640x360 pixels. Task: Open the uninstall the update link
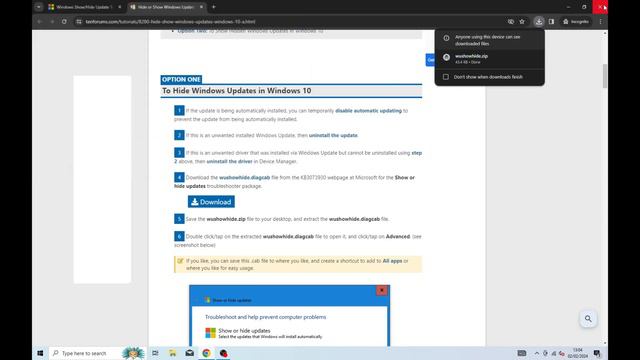[x=333, y=135]
